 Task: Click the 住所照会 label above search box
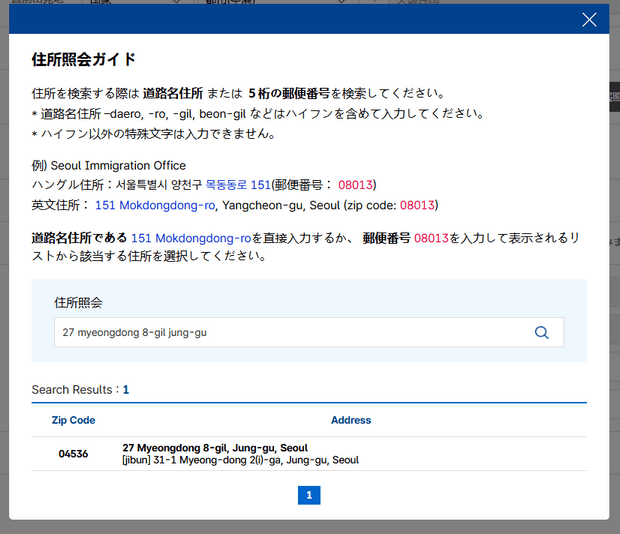(78, 301)
